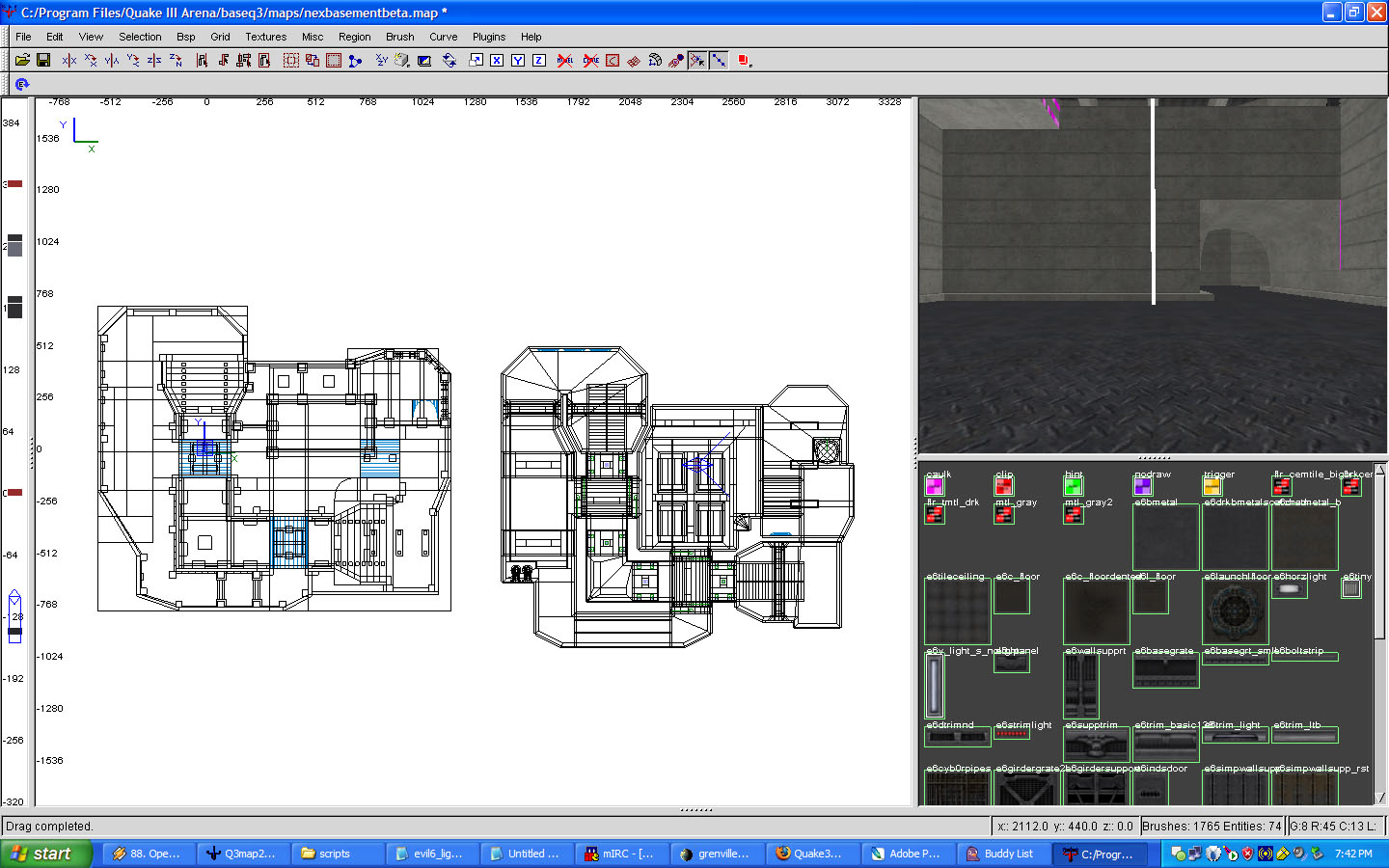Toggle don't select model brushes
Screen dimensions: 1389x868
coord(565,60)
